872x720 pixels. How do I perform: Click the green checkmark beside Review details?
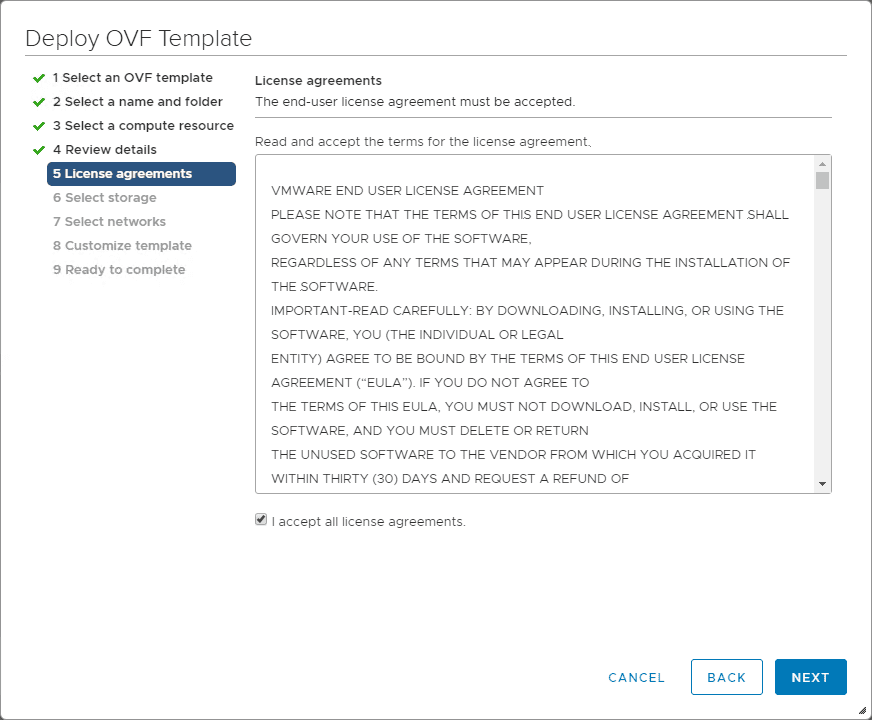click(x=39, y=150)
